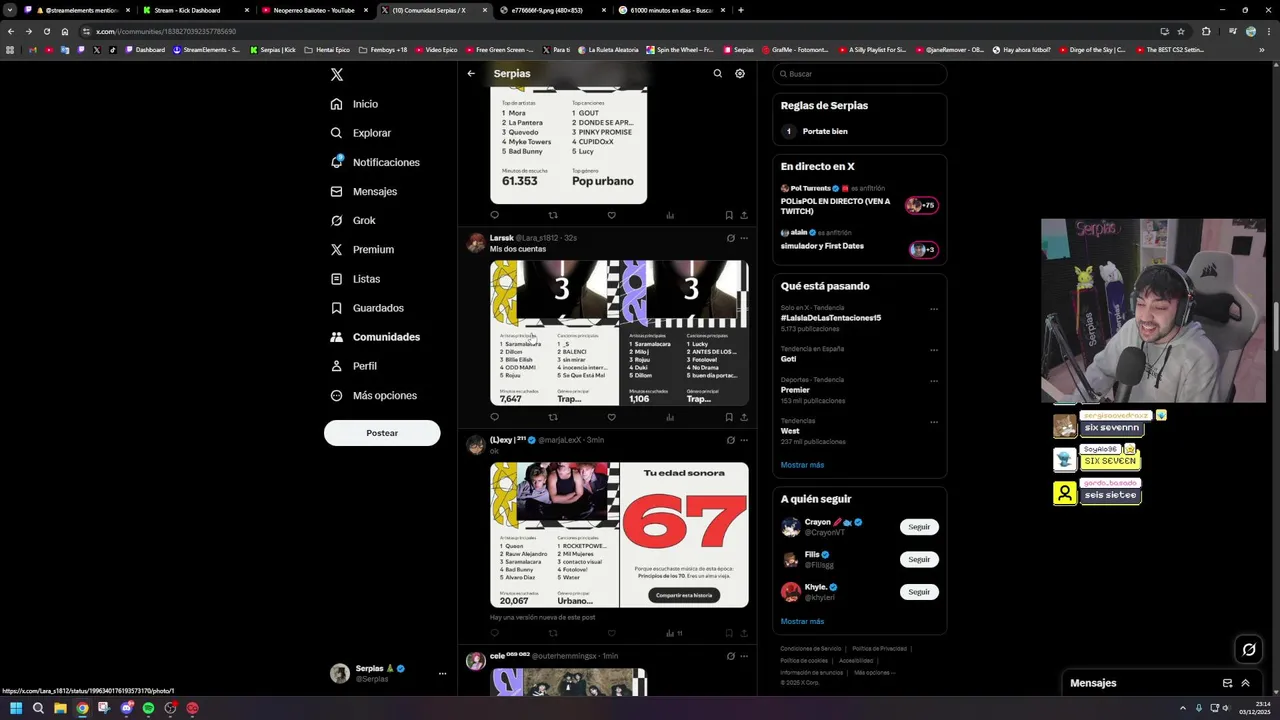The width and height of the screenshot is (1280, 720).
Task: Focus the Buscar search field
Action: tap(859, 74)
